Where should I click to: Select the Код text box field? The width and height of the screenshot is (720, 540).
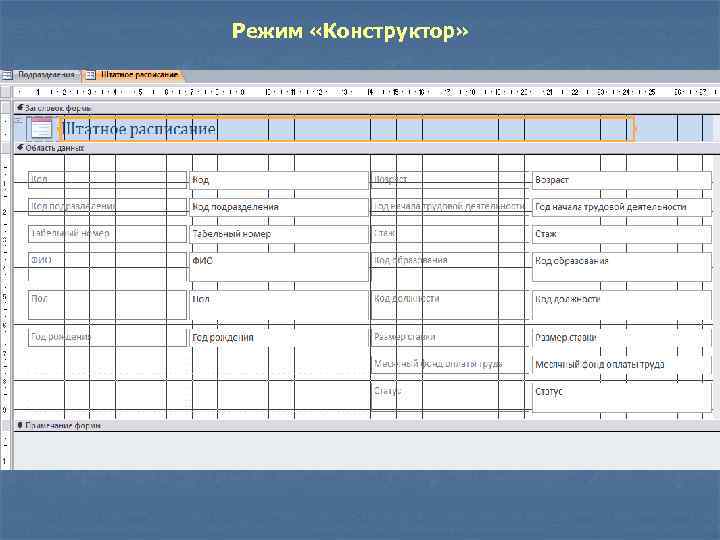[x=279, y=180]
